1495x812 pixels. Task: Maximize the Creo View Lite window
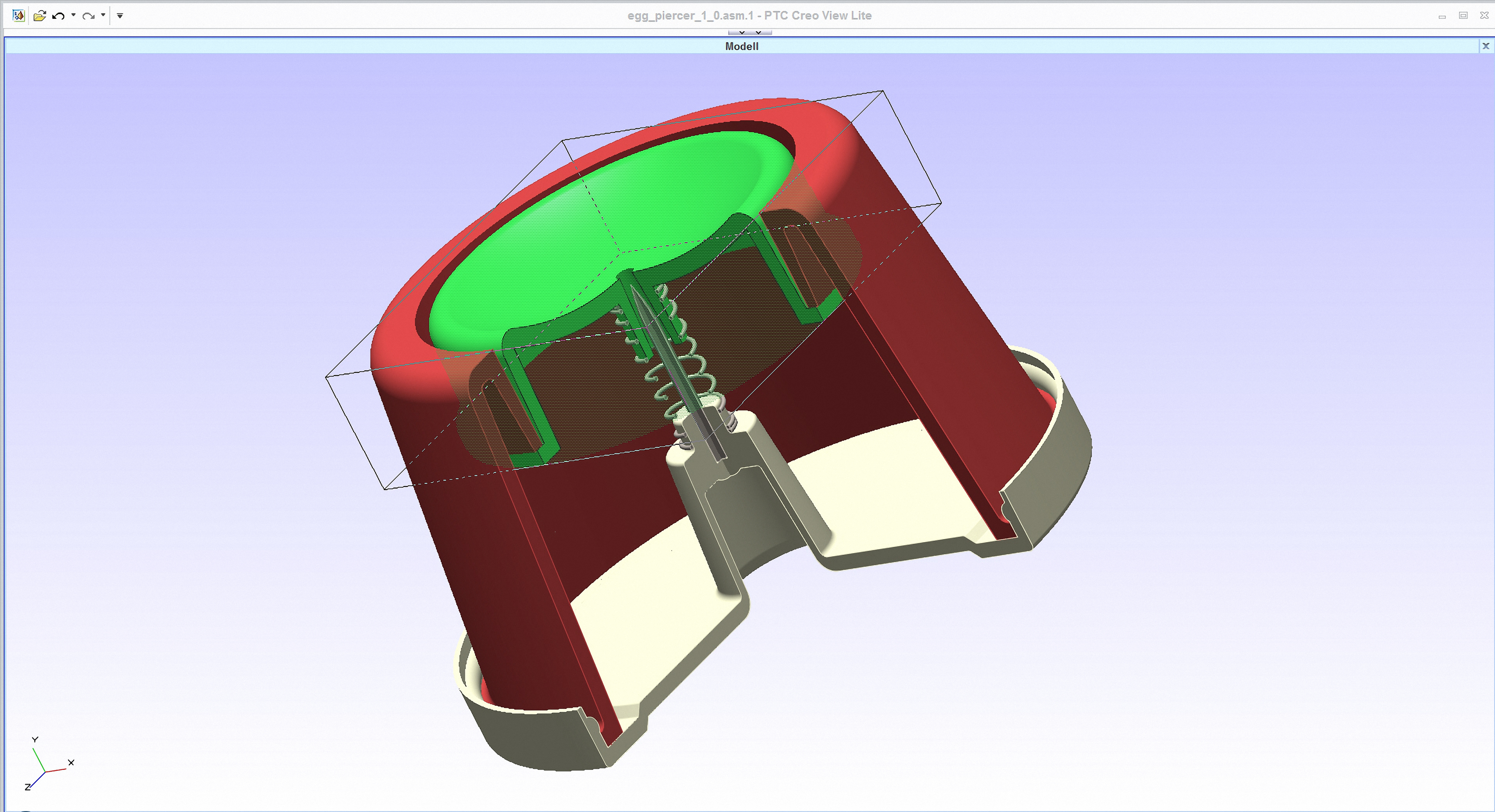1463,16
